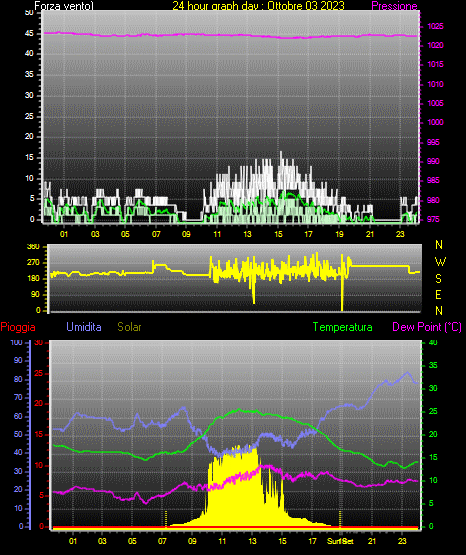Screen dimensions: 466x555
Task: Click the 'W' compass letter
Action: point(440,262)
